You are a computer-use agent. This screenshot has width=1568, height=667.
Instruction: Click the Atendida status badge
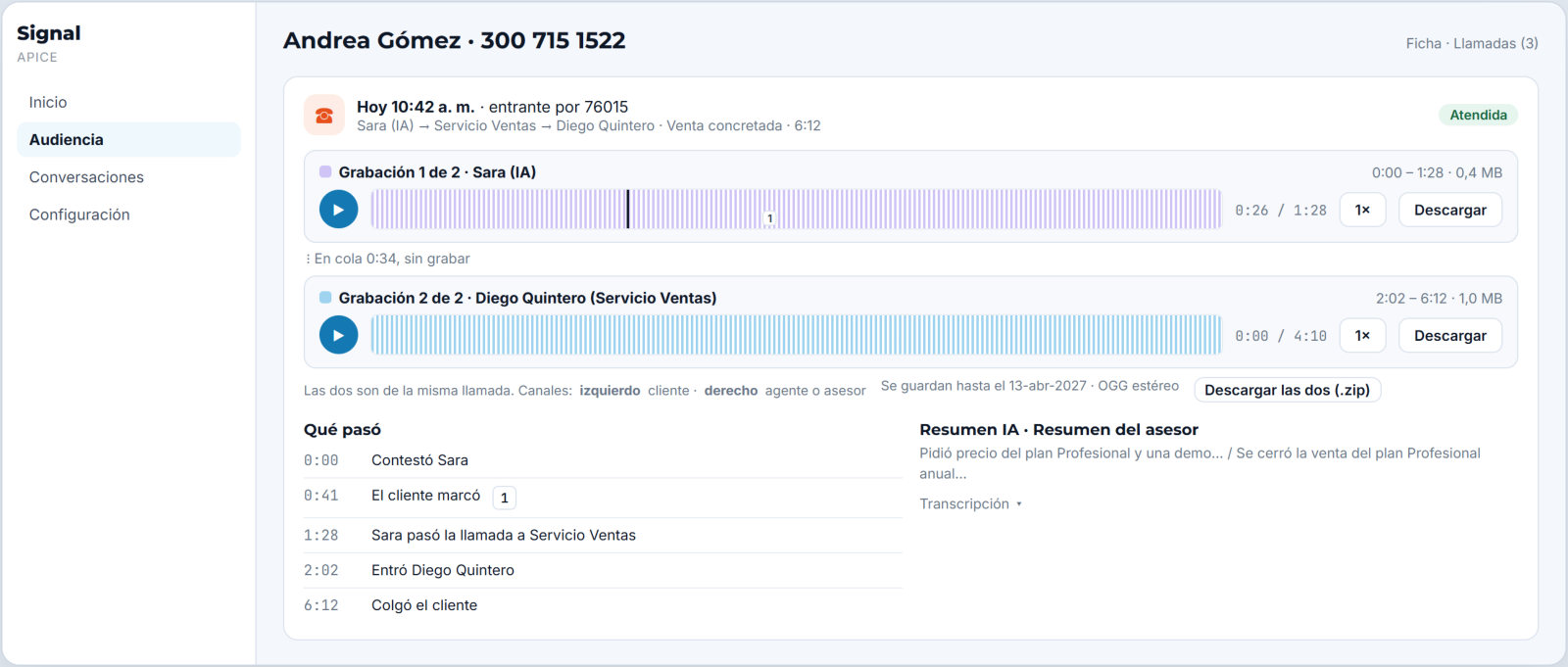pyautogui.click(x=1478, y=115)
